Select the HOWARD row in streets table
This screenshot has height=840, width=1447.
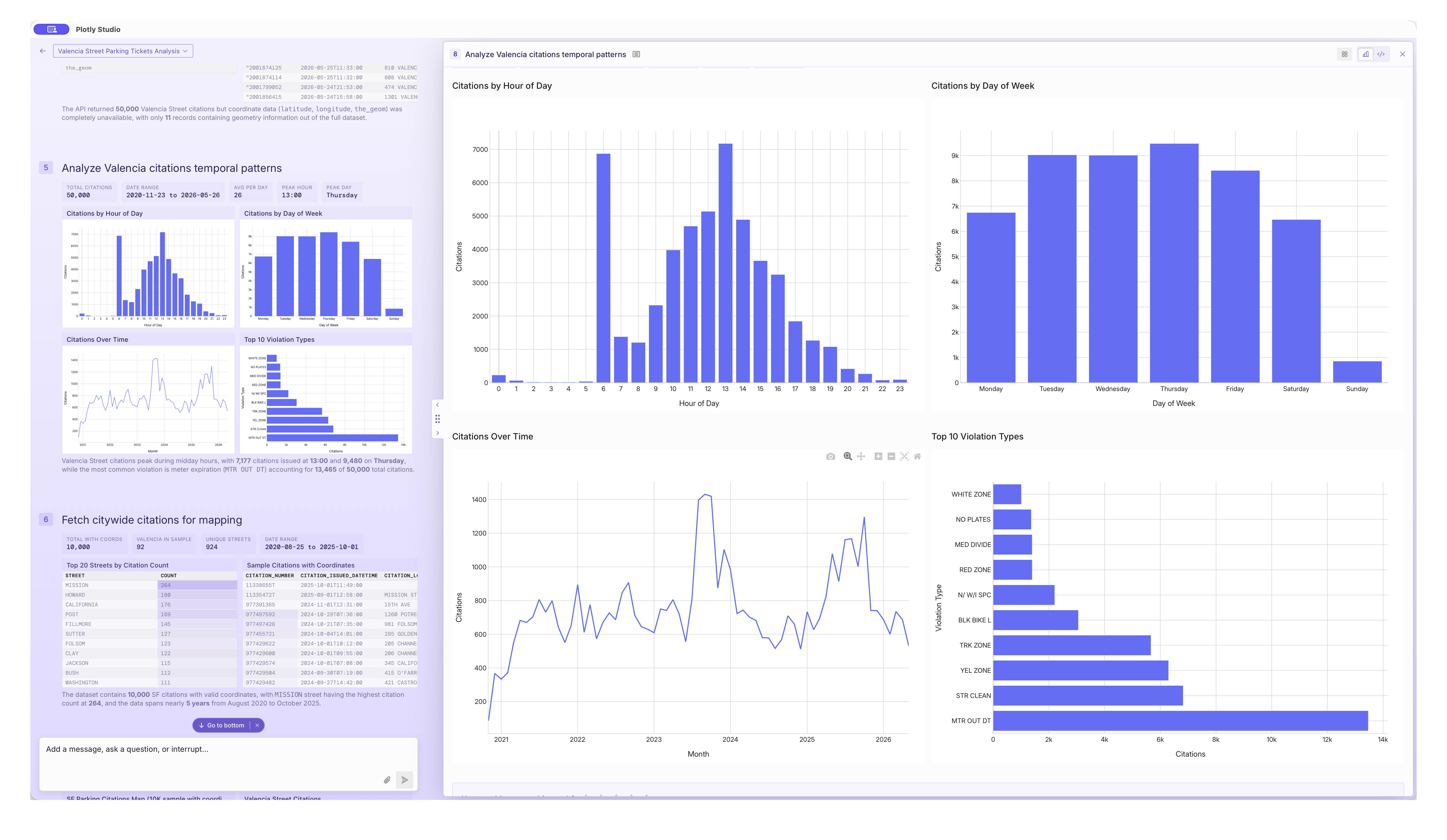149,595
